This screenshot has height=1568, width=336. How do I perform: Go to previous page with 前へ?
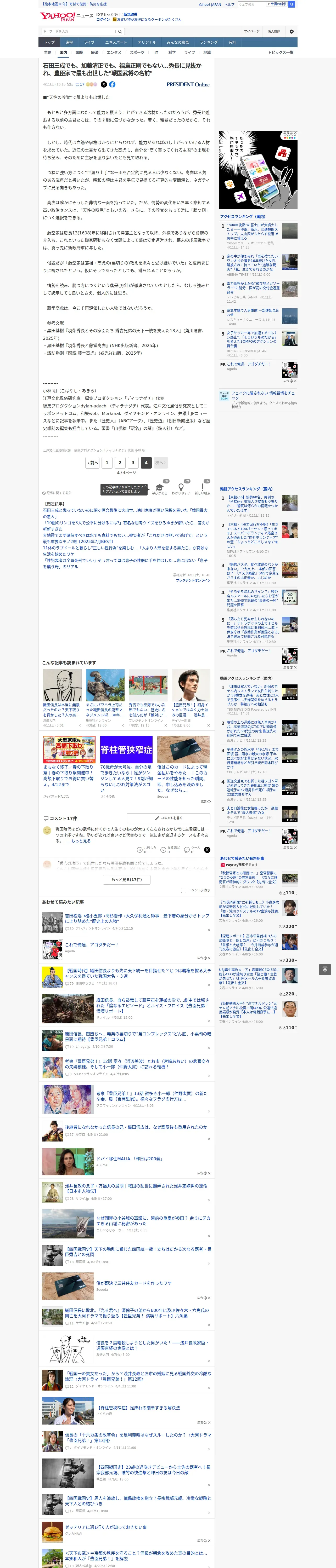(93, 463)
